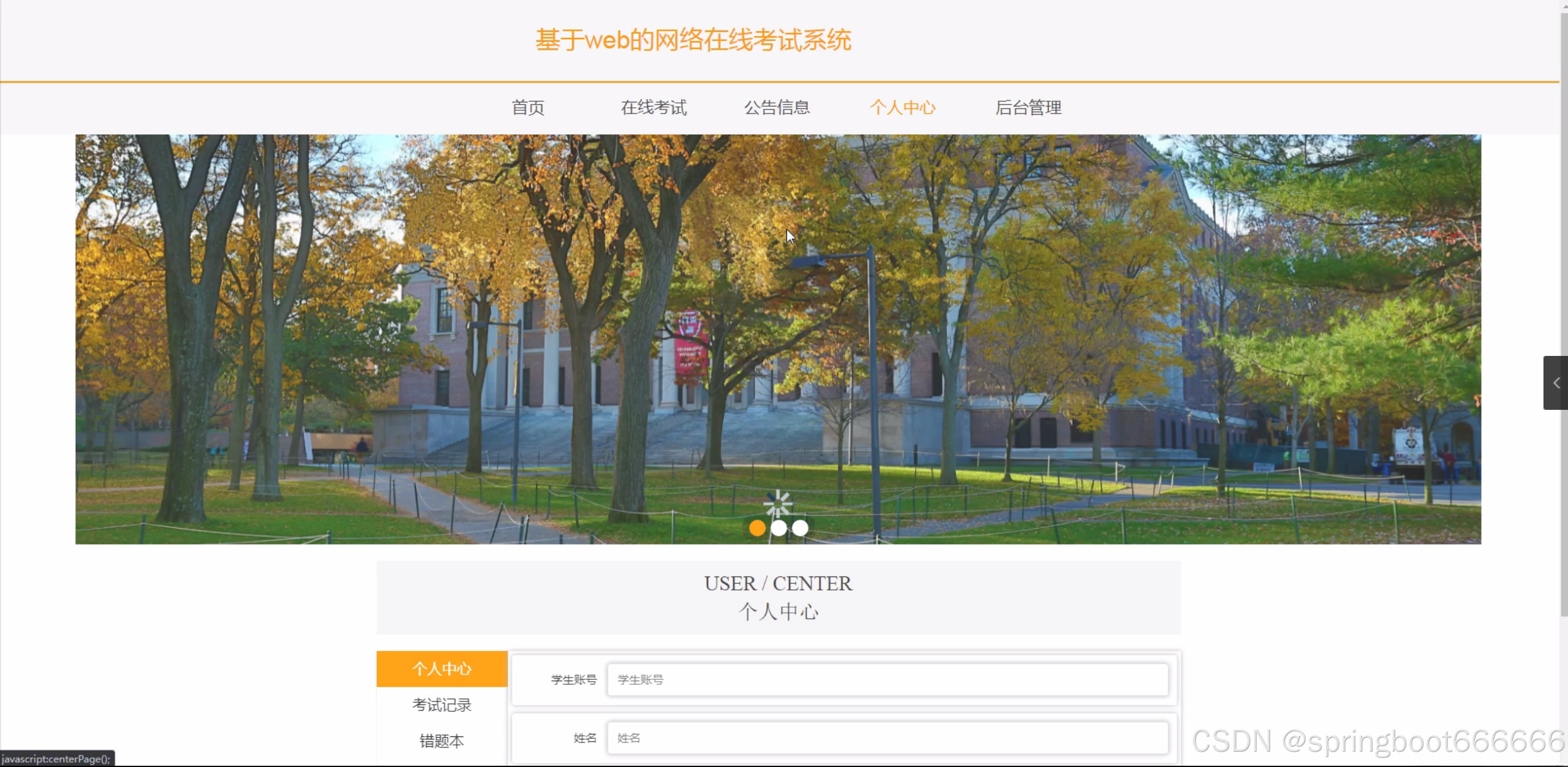
Task: Click the 学生账号 field label
Action: (x=573, y=679)
